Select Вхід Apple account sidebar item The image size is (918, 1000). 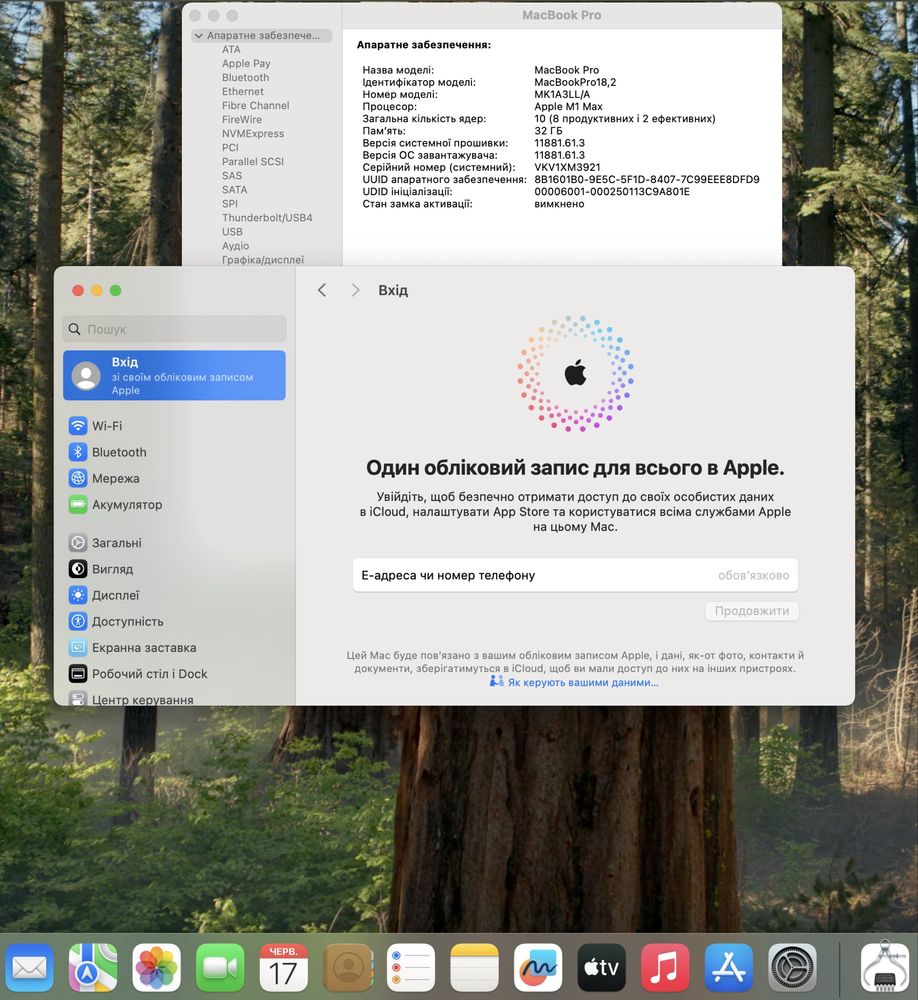[x=174, y=376]
